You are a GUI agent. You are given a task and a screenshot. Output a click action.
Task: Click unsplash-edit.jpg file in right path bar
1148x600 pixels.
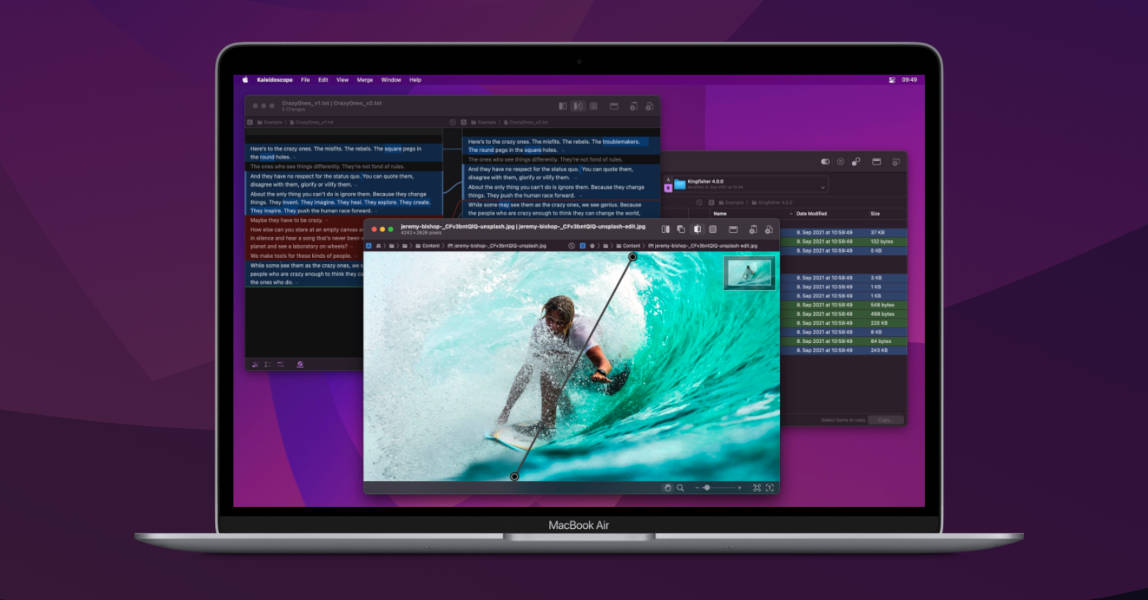703,246
